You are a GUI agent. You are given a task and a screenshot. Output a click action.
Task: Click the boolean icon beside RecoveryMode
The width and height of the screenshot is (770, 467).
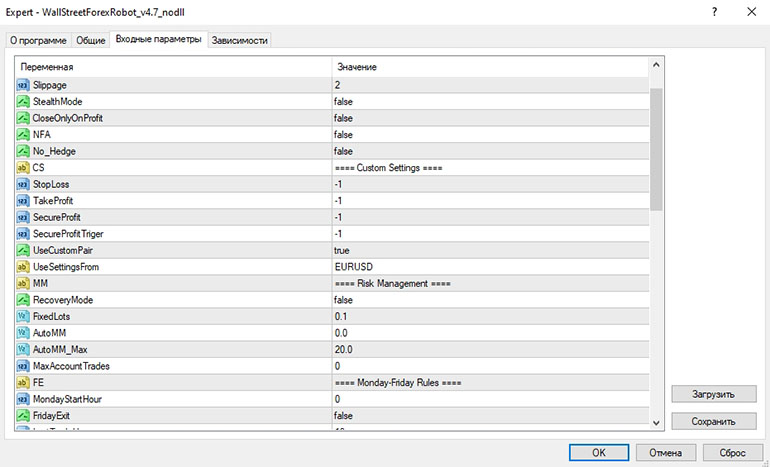[x=23, y=300]
